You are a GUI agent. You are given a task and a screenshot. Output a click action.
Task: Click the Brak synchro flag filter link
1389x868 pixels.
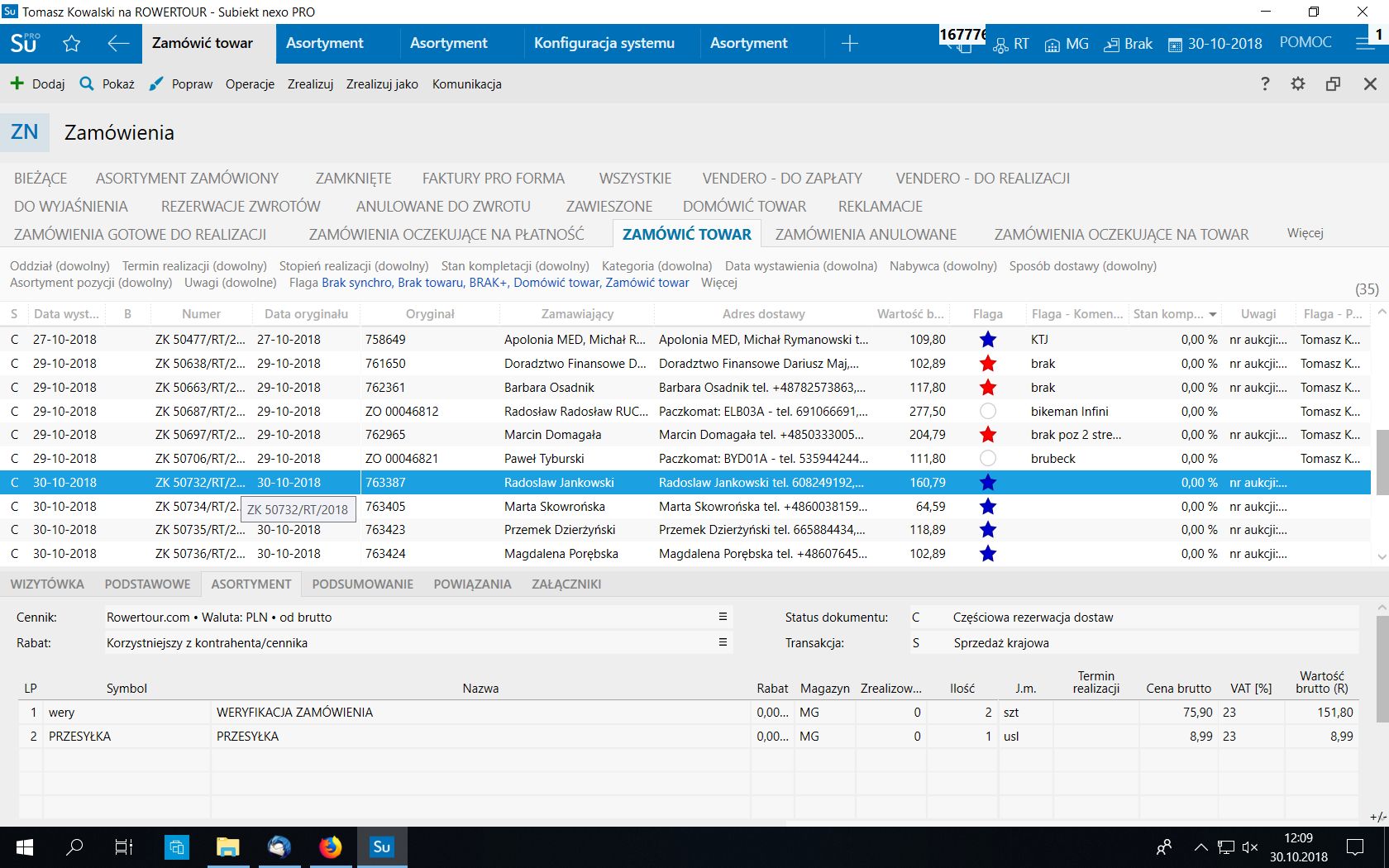(x=356, y=283)
